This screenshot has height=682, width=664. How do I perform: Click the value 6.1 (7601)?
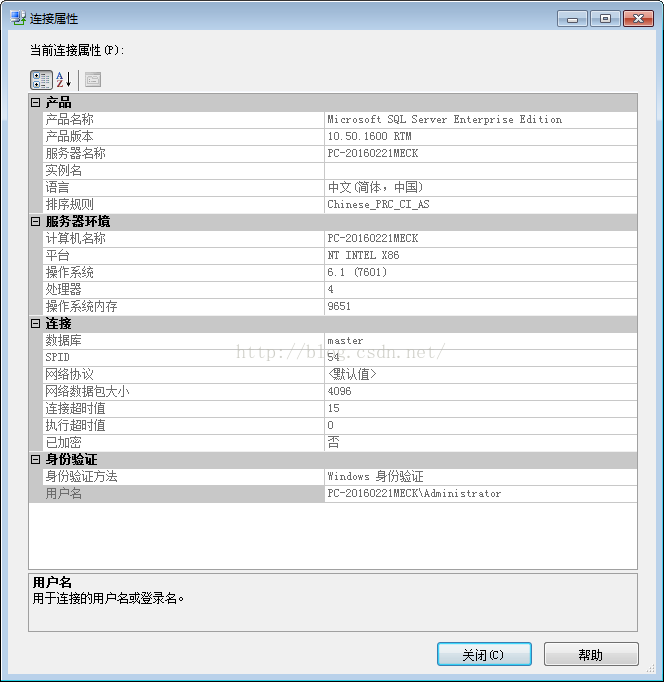coord(357,272)
